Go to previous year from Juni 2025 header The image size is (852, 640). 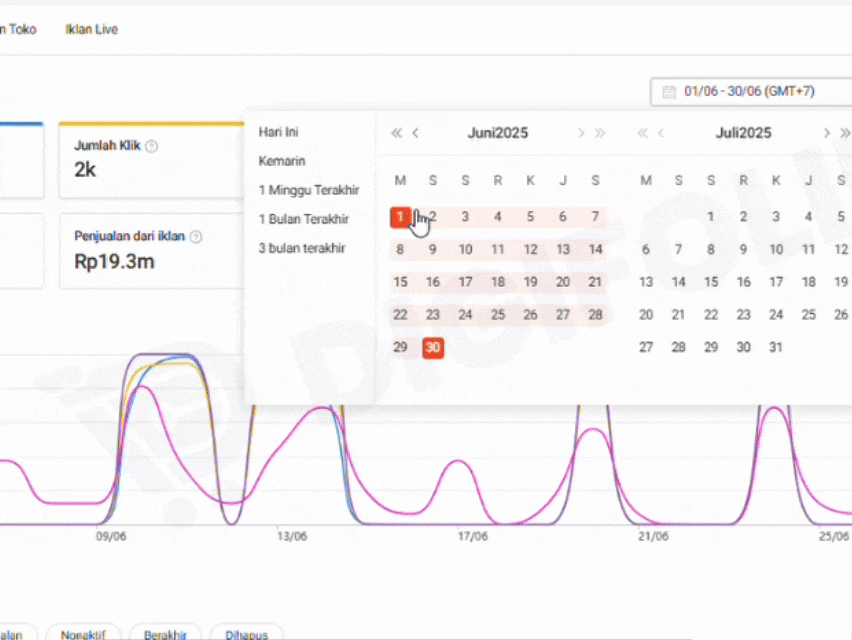point(396,133)
